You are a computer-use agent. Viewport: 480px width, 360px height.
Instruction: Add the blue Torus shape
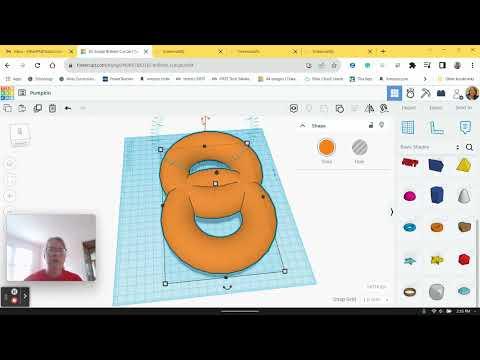409,227
